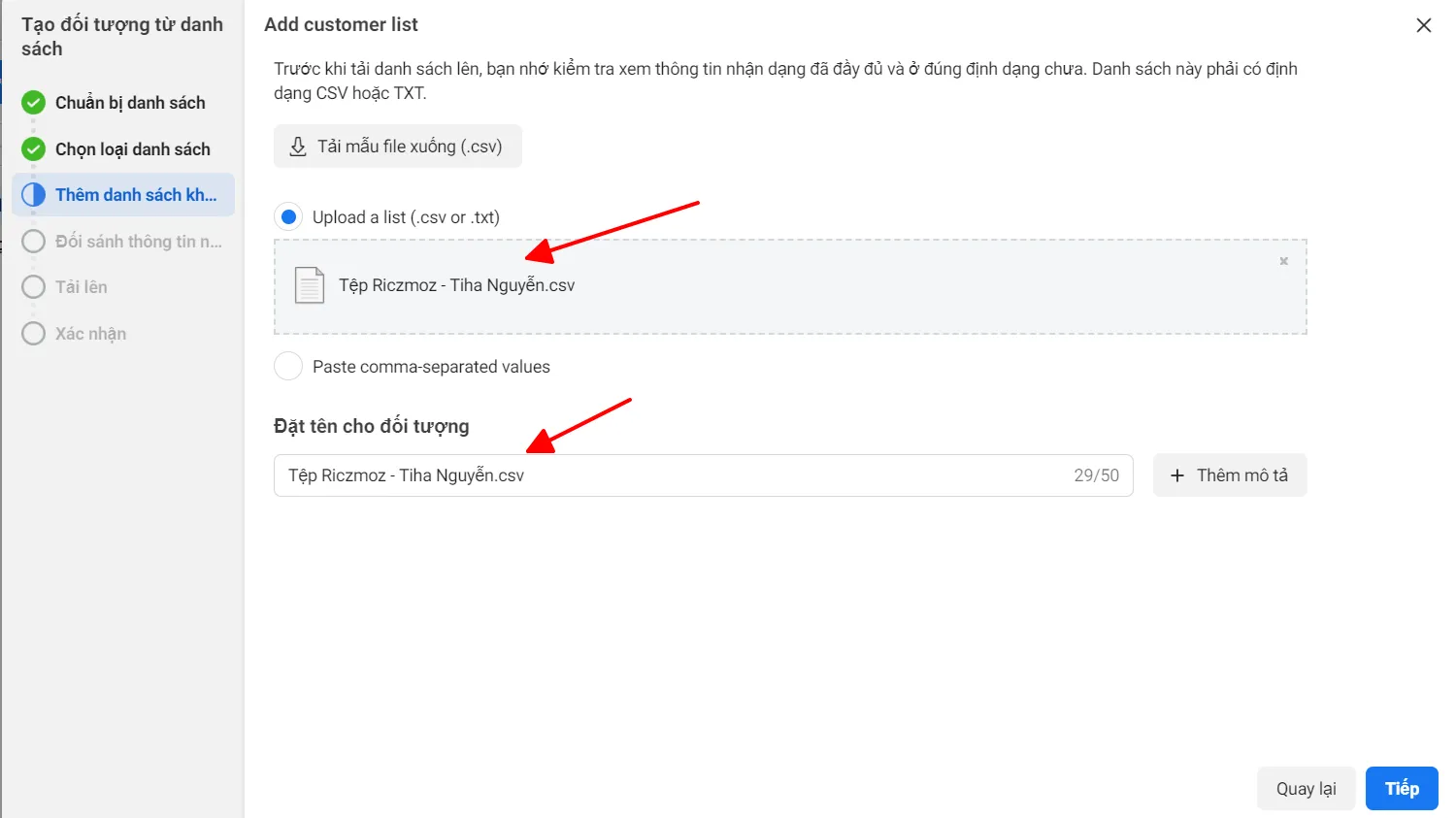Click the document icon beside the uploaded CSV file
This screenshot has width=1456, height=818.
tap(309, 284)
